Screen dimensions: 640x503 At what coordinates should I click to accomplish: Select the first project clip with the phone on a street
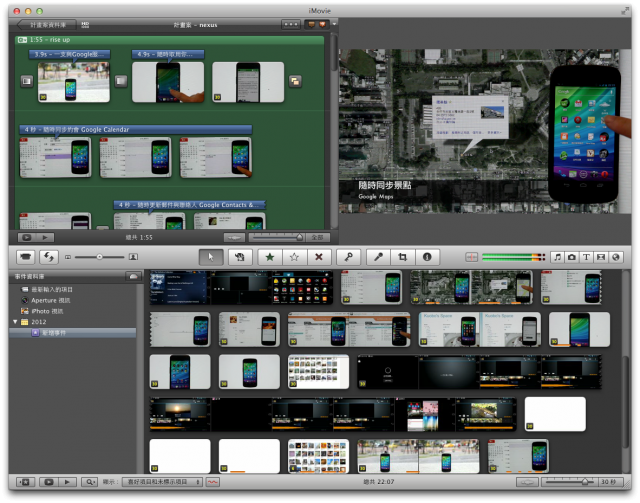pos(74,82)
